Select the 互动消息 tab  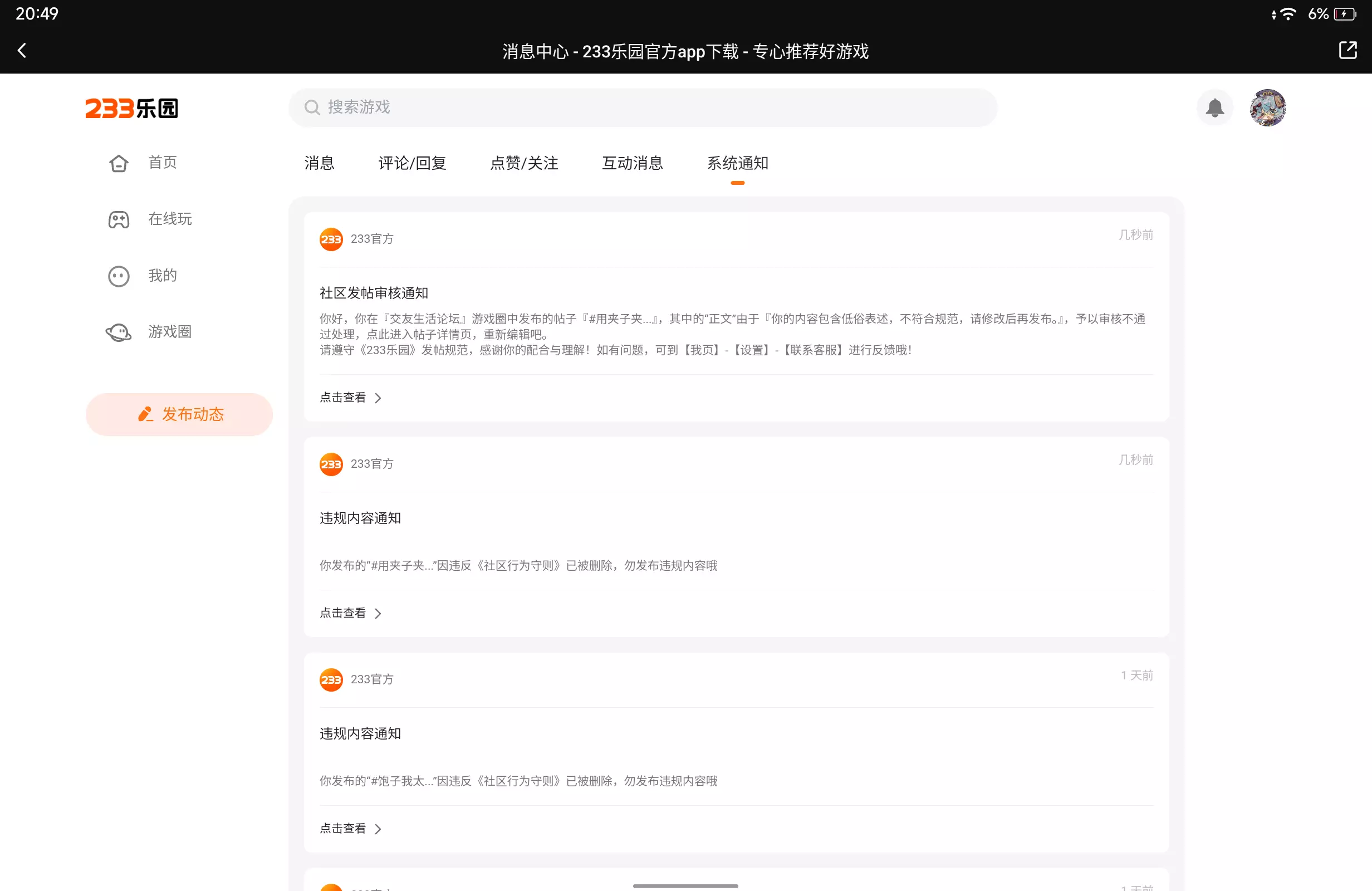point(633,163)
